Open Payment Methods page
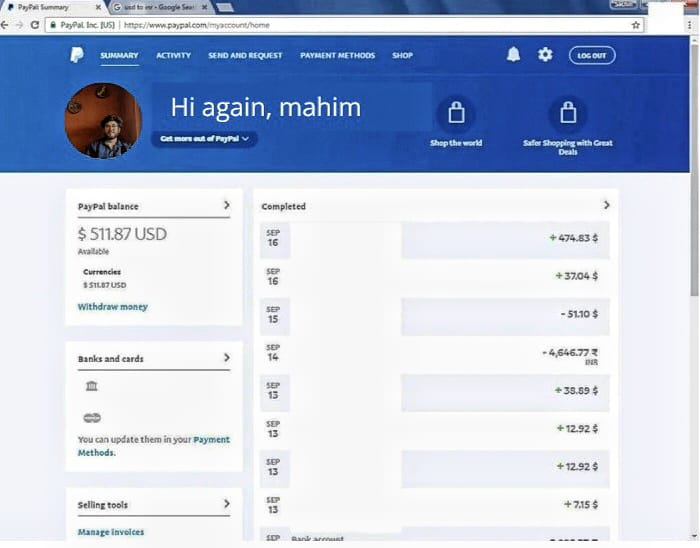Screen dimensions: 700x548 pyautogui.click(x=338, y=55)
